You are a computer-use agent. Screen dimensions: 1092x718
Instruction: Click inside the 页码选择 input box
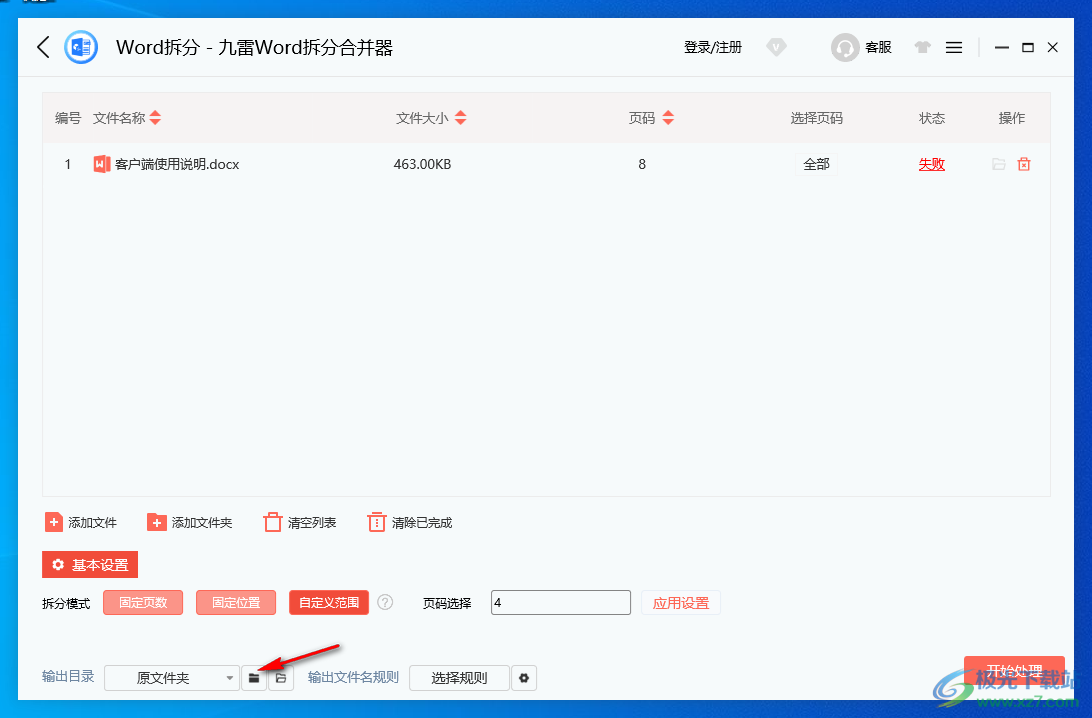coord(560,602)
